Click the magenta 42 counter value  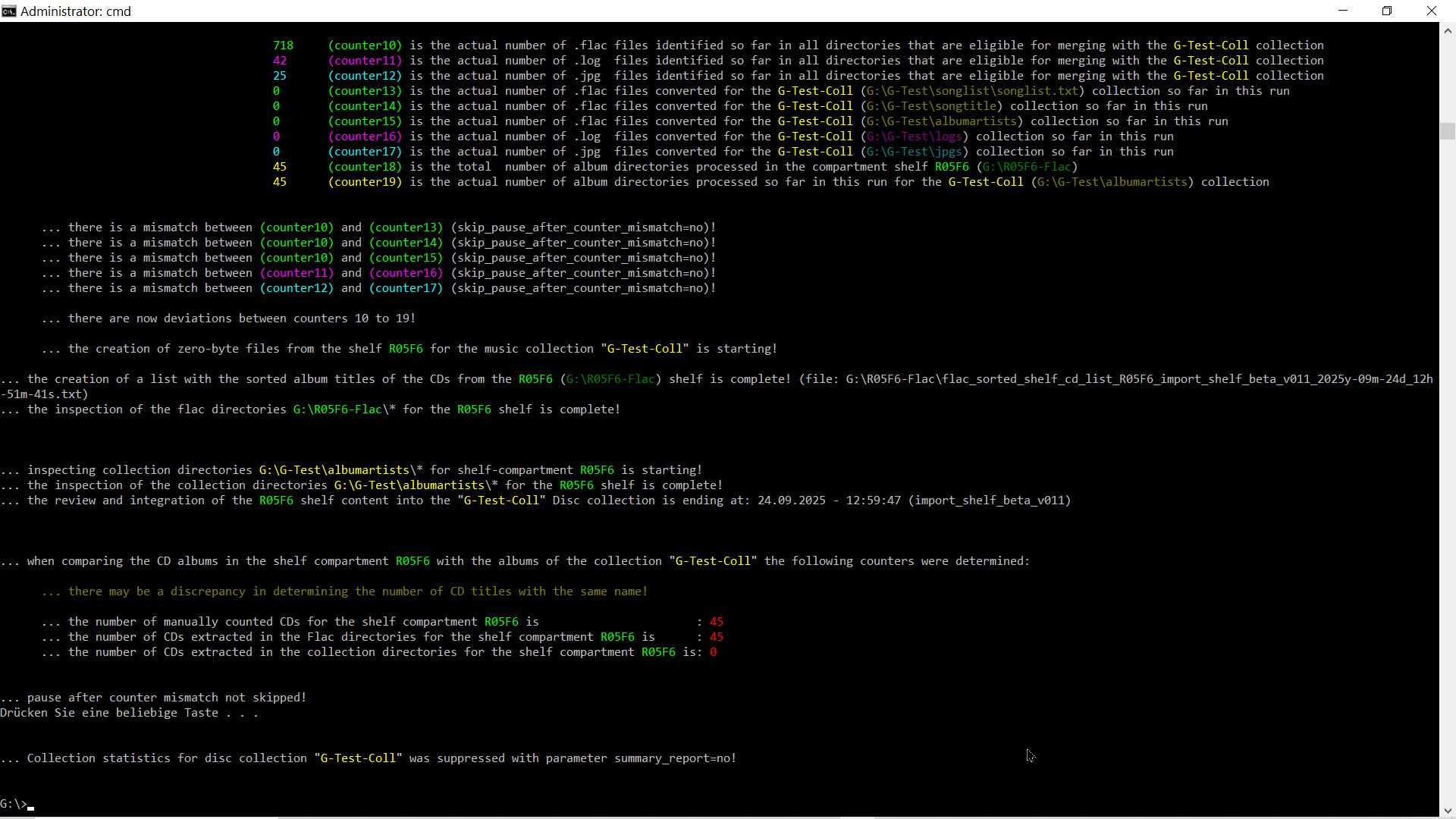(x=280, y=61)
